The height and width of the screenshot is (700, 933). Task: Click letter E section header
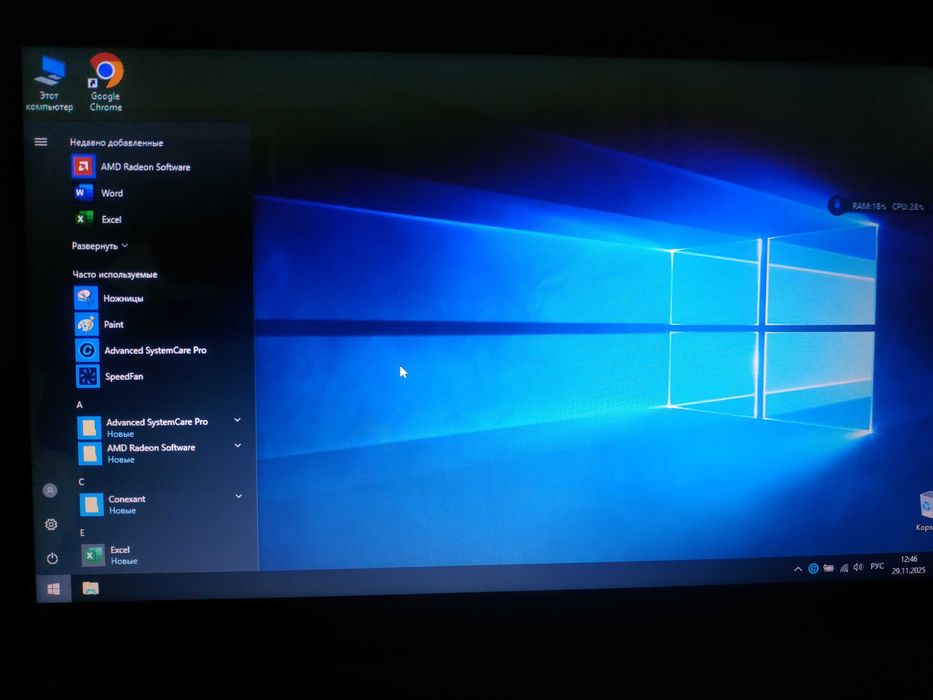82,532
